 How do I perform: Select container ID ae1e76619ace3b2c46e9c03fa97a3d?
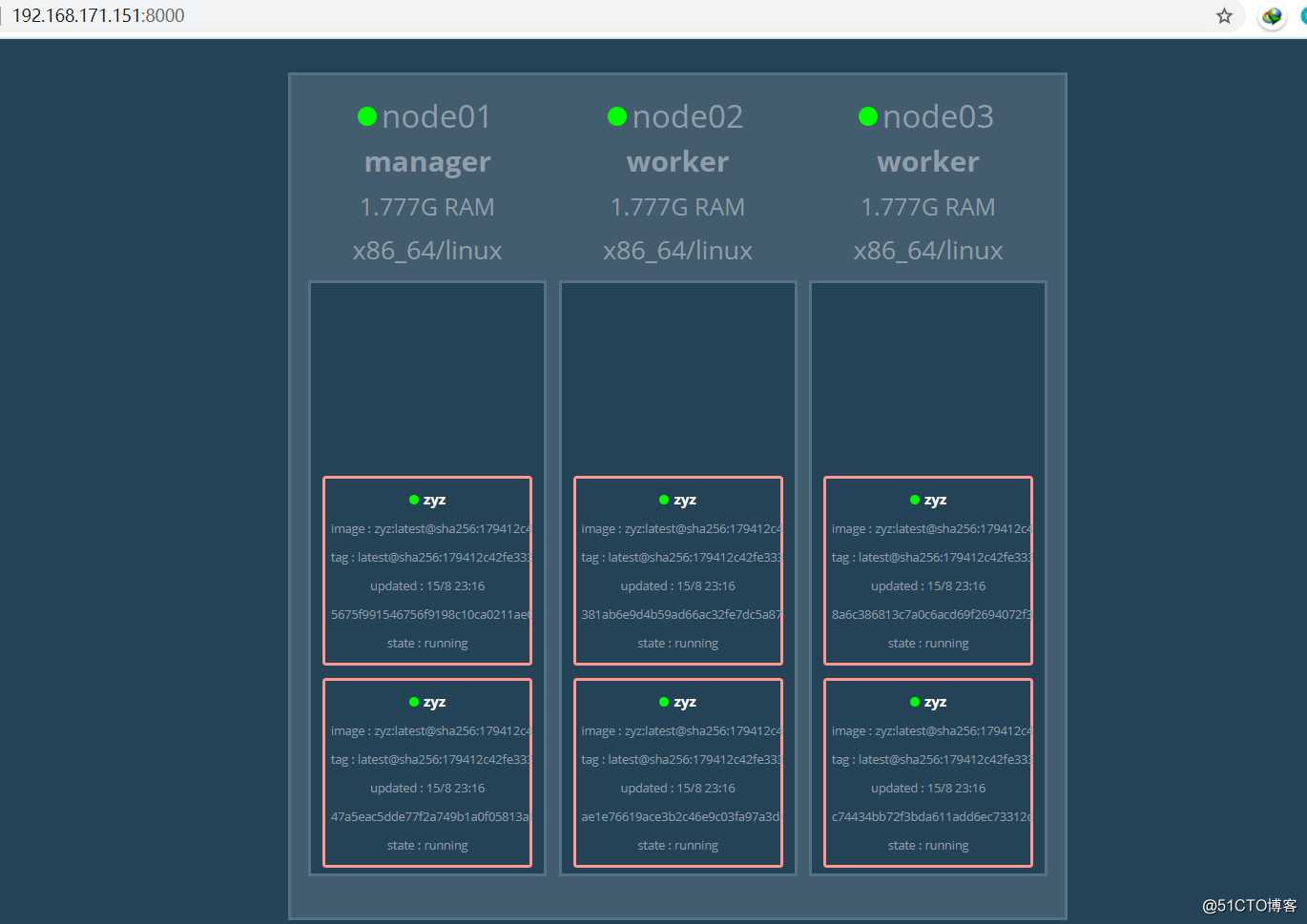(681, 817)
